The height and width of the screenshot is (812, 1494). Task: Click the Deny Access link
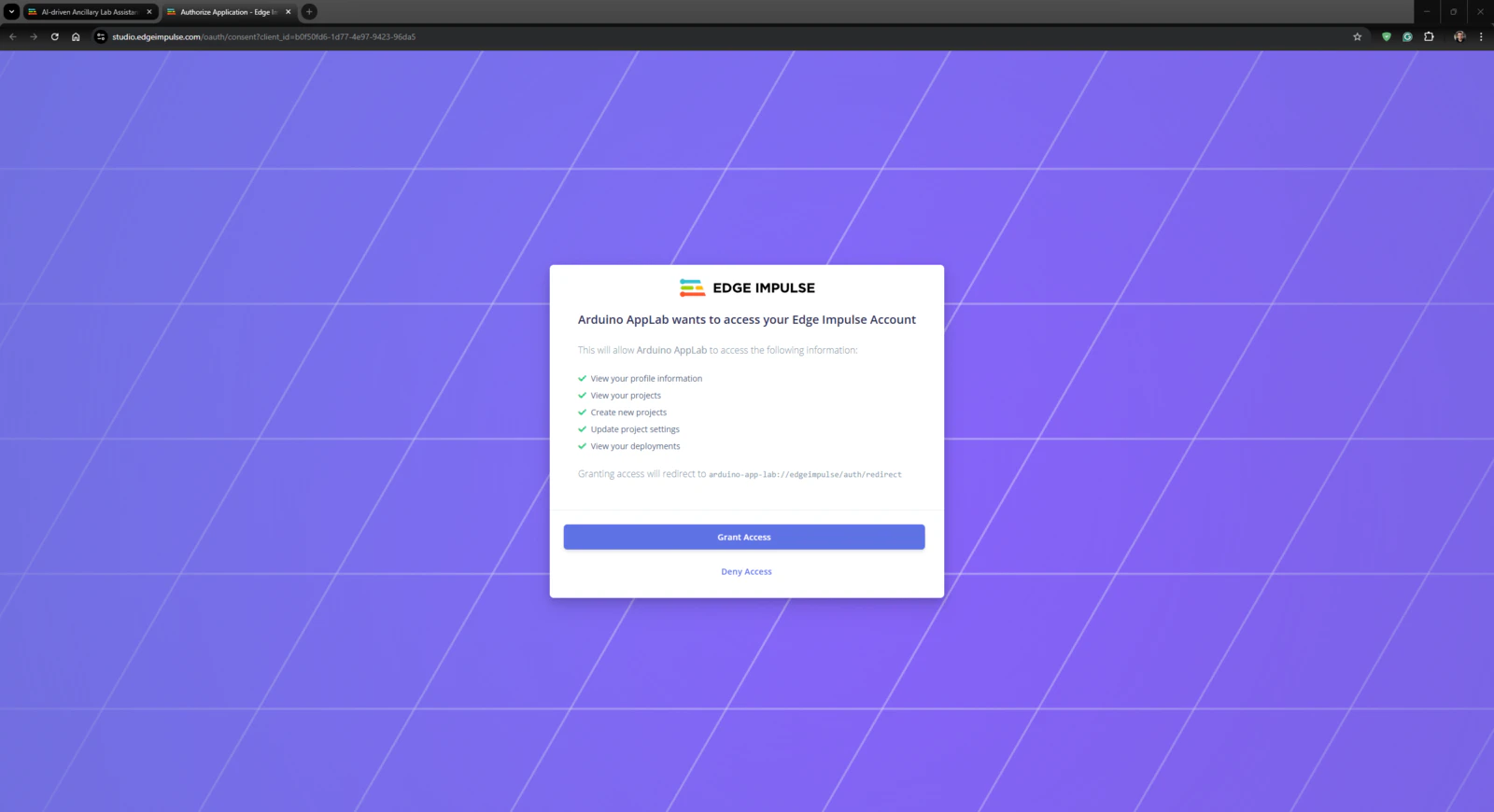click(746, 571)
